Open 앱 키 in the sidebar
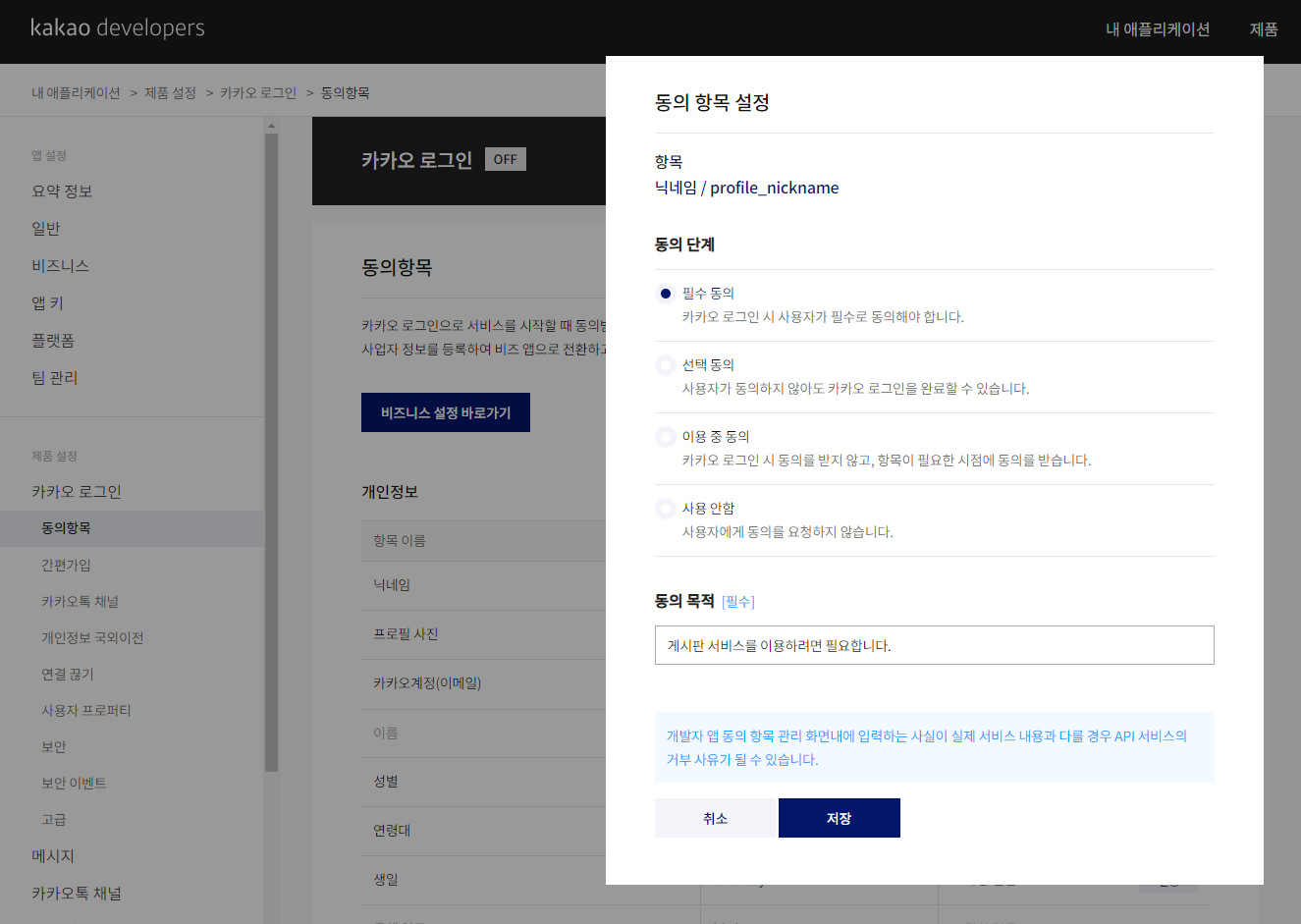Screen dimensions: 1301x924 [47, 303]
